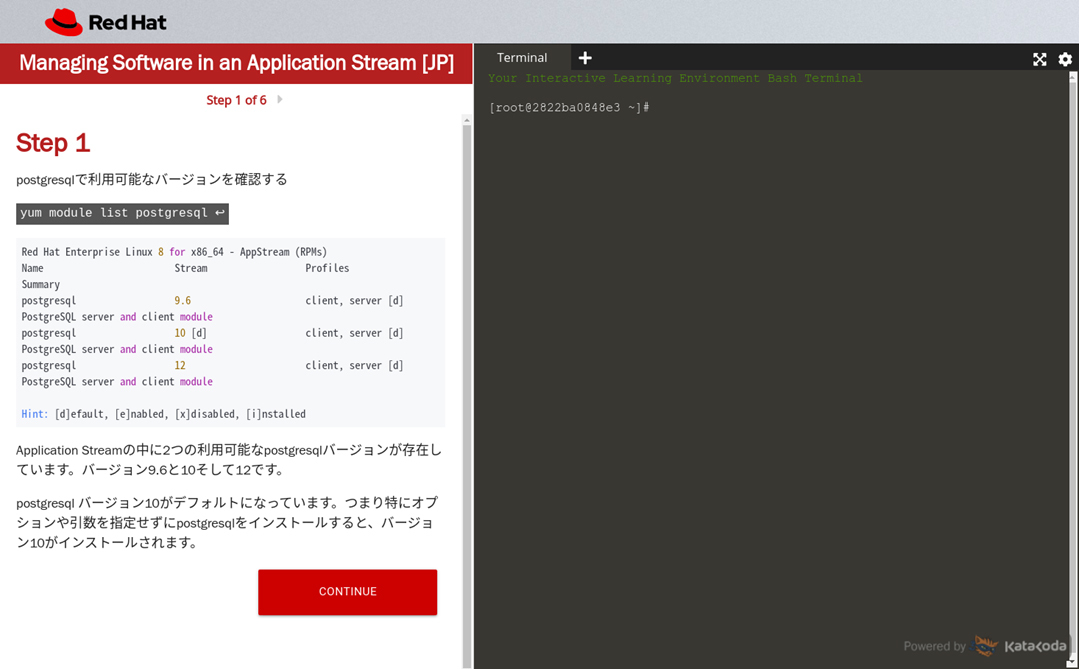Click the Step 1 of 6 label

pos(236,100)
